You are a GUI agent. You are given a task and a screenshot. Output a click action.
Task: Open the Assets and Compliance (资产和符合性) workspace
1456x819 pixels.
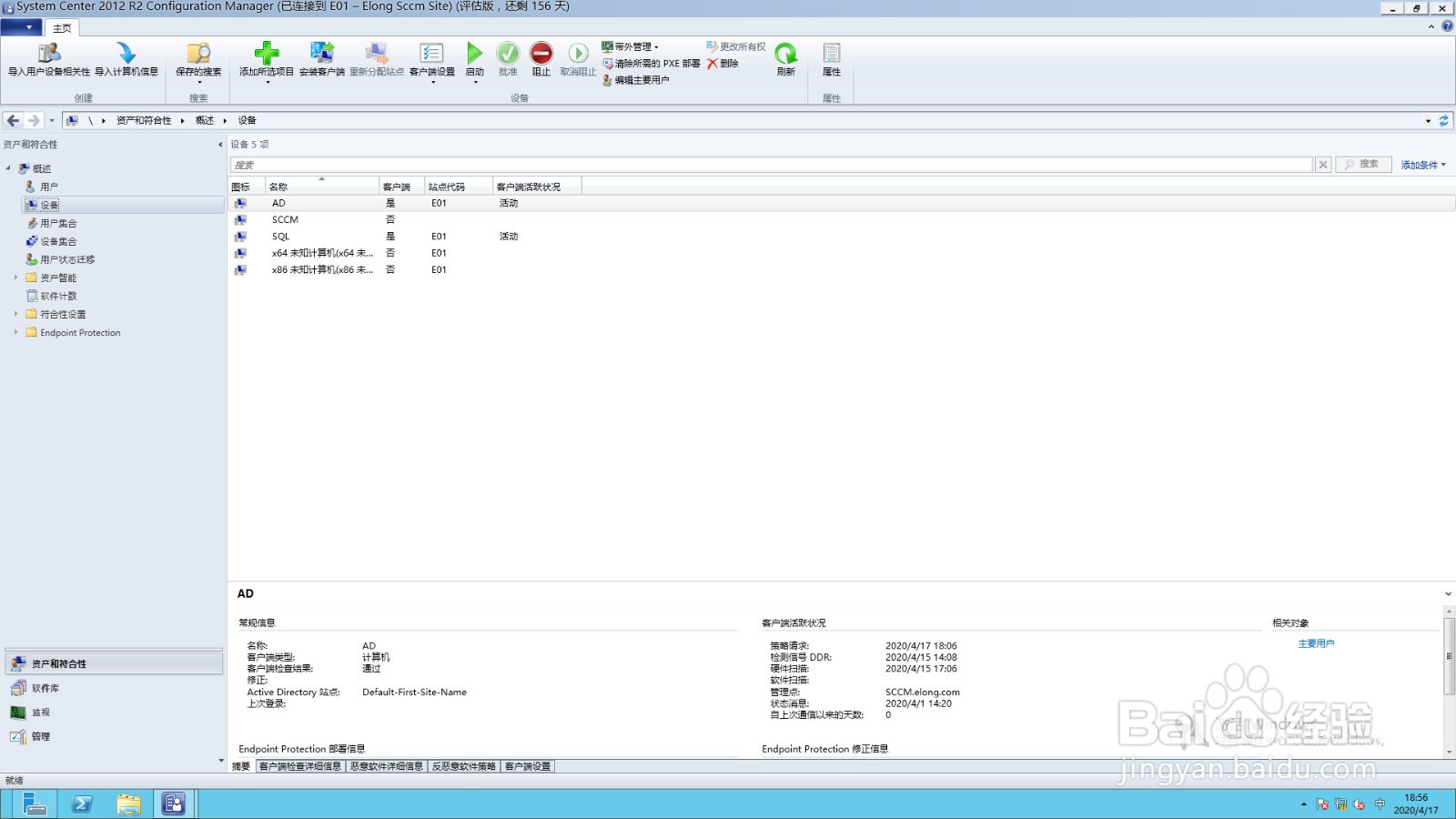pyautogui.click(x=115, y=663)
